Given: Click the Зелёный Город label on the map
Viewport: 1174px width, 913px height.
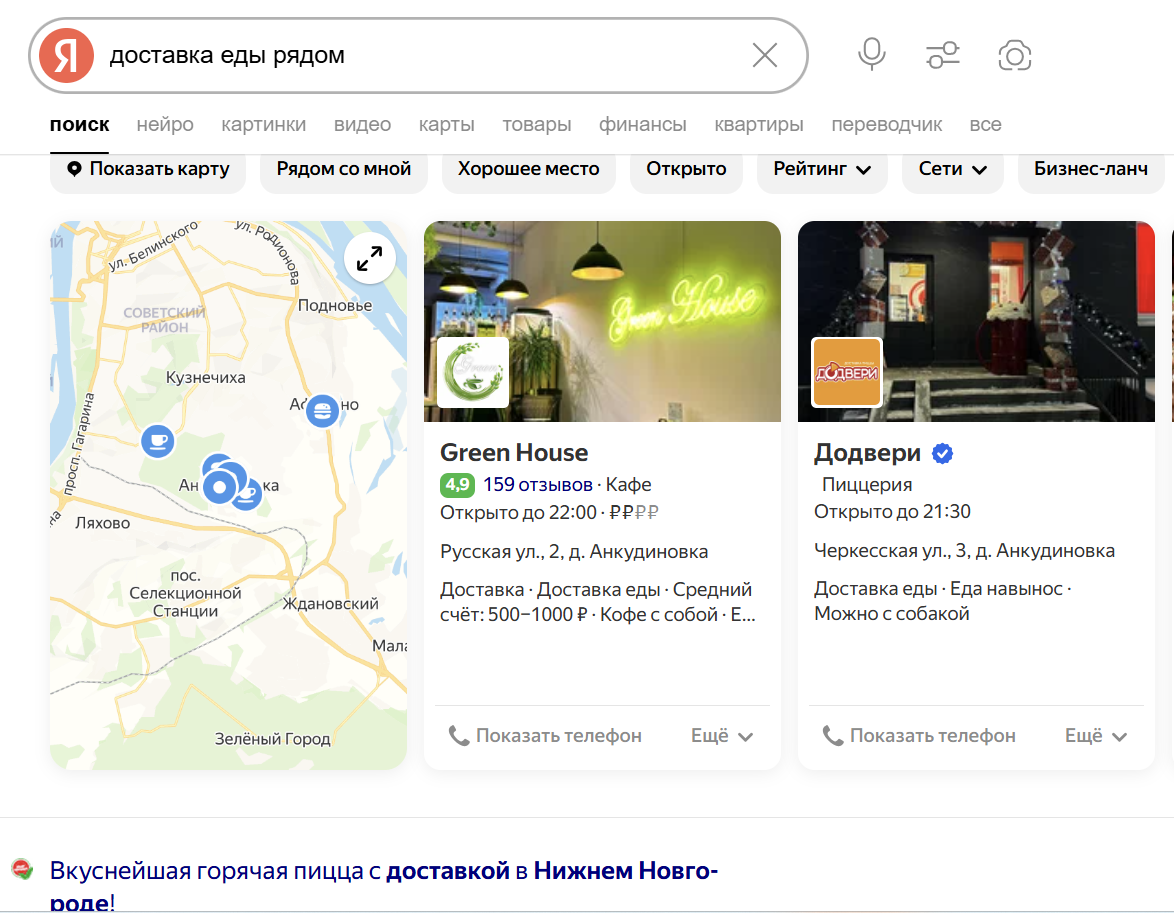Looking at the screenshot, I should (273, 739).
